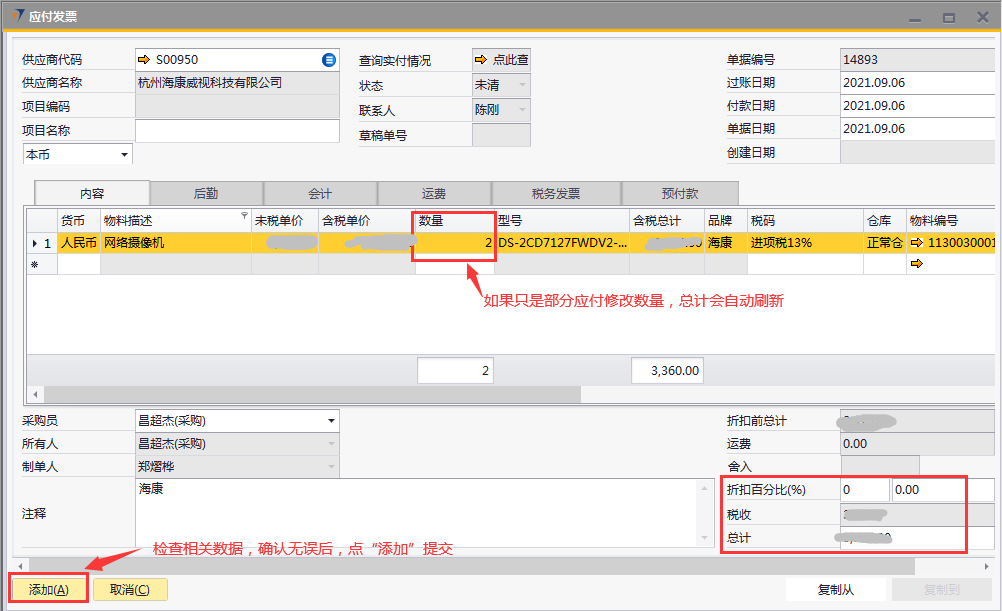Click the link arrow beside item number 1130030001
The width and height of the screenshot is (1002, 611).
pyautogui.click(x=916, y=243)
